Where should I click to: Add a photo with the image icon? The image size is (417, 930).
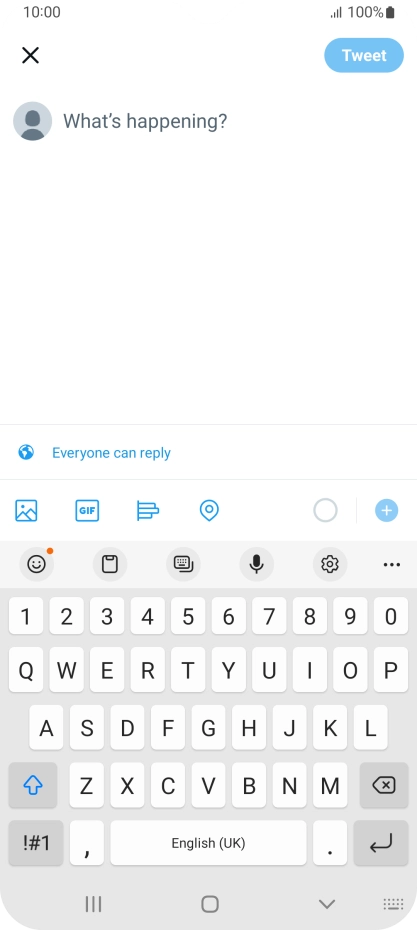coord(26,510)
